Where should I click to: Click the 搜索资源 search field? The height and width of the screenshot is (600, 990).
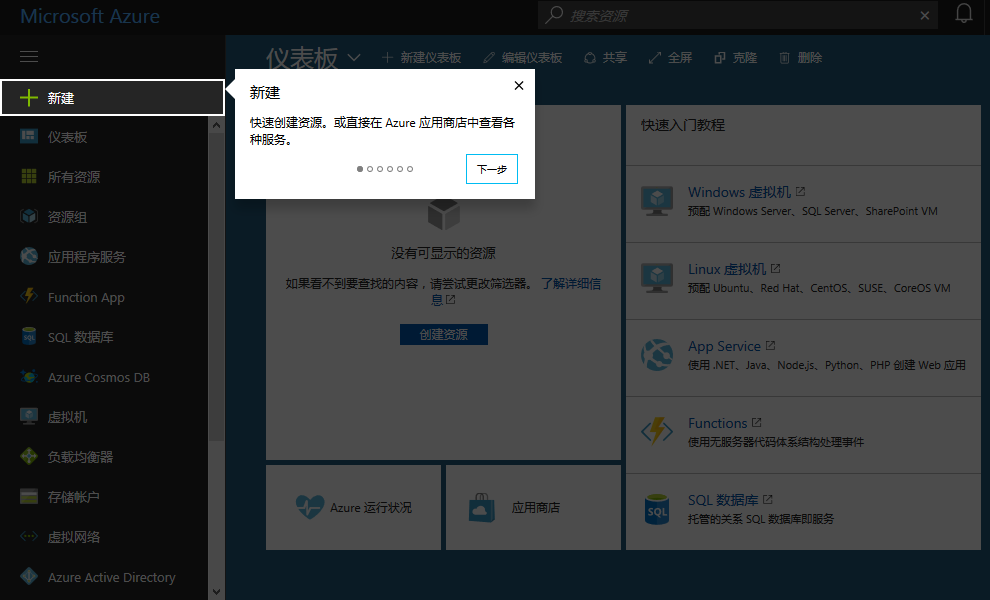click(740, 16)
